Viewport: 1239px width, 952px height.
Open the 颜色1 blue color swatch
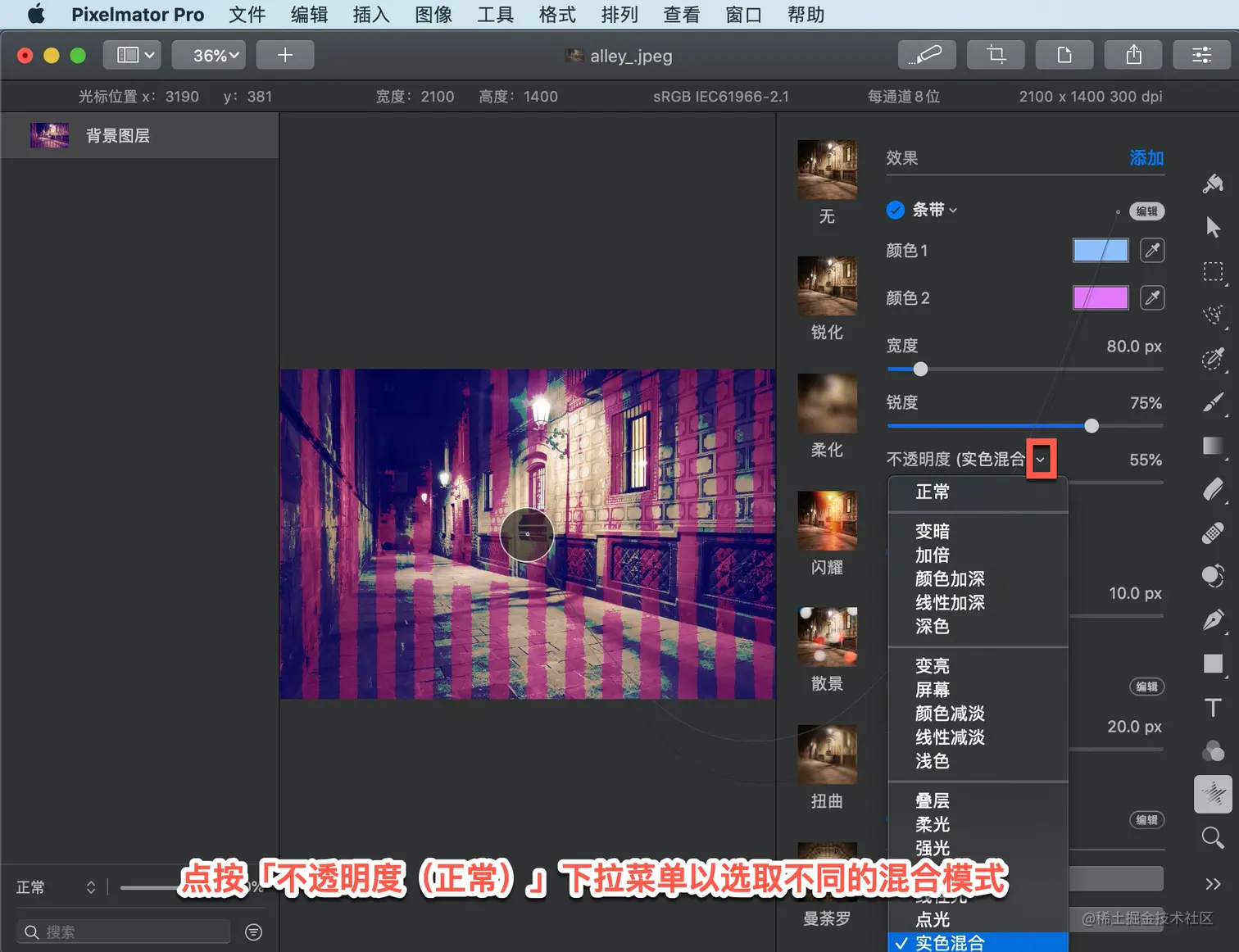tap(1101, 250)
